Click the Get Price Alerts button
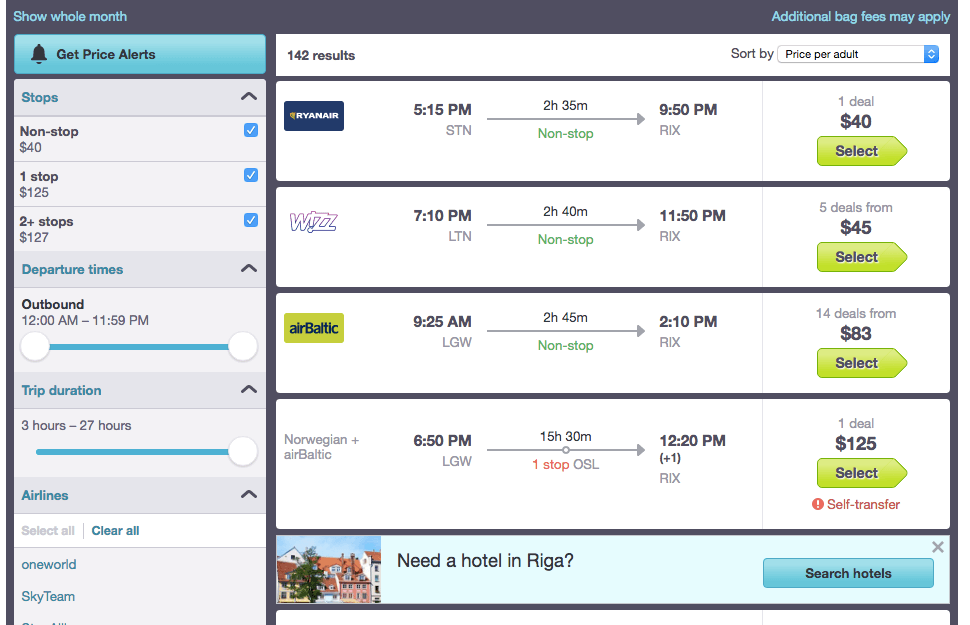 pos(140,54)
